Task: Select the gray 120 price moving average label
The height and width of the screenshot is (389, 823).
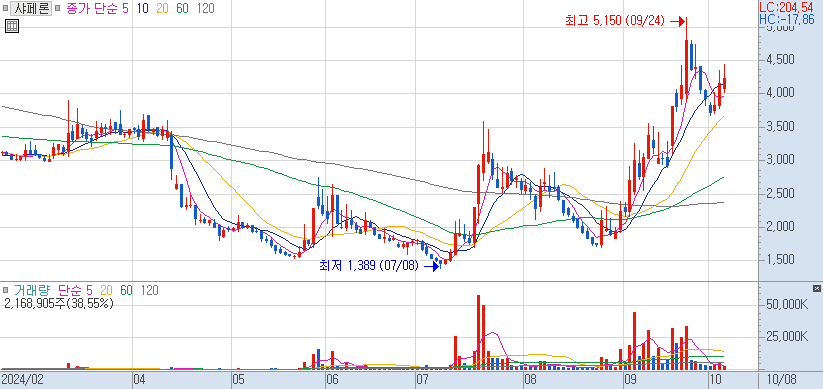Action: [205, 9]
